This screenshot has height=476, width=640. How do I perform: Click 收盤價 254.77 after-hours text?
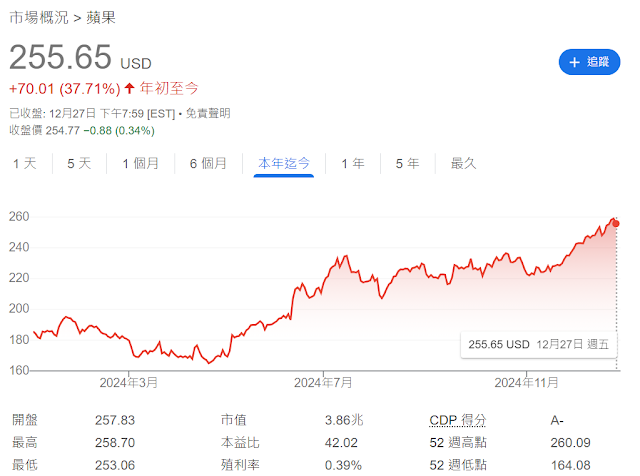(44, 131)
